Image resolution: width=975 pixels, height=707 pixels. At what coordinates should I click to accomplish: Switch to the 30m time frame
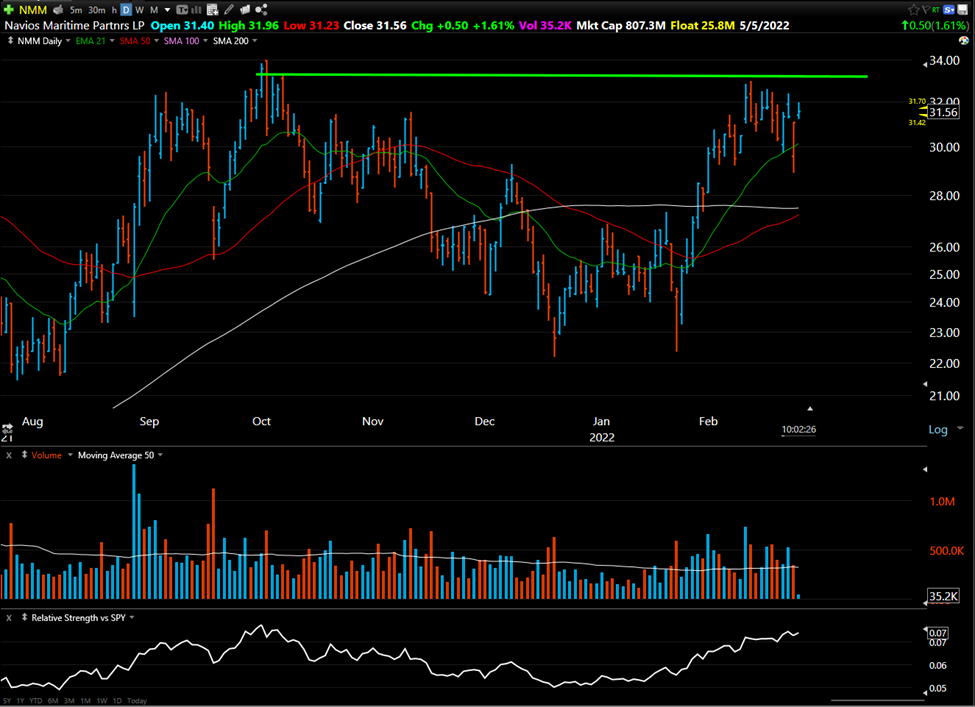pyautogui.click(x=96, y=10)
